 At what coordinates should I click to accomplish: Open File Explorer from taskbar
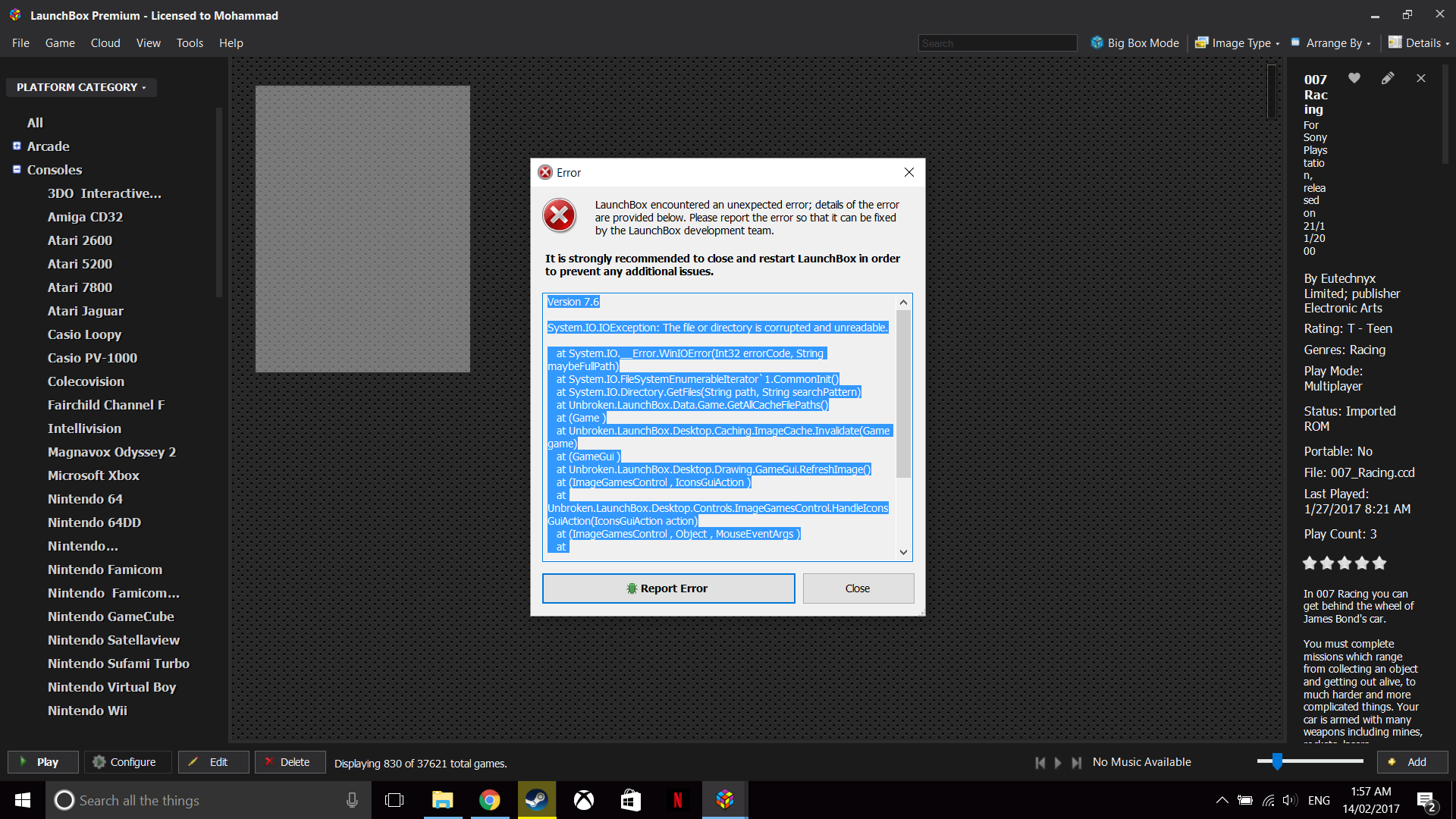(x=442, y=800)
